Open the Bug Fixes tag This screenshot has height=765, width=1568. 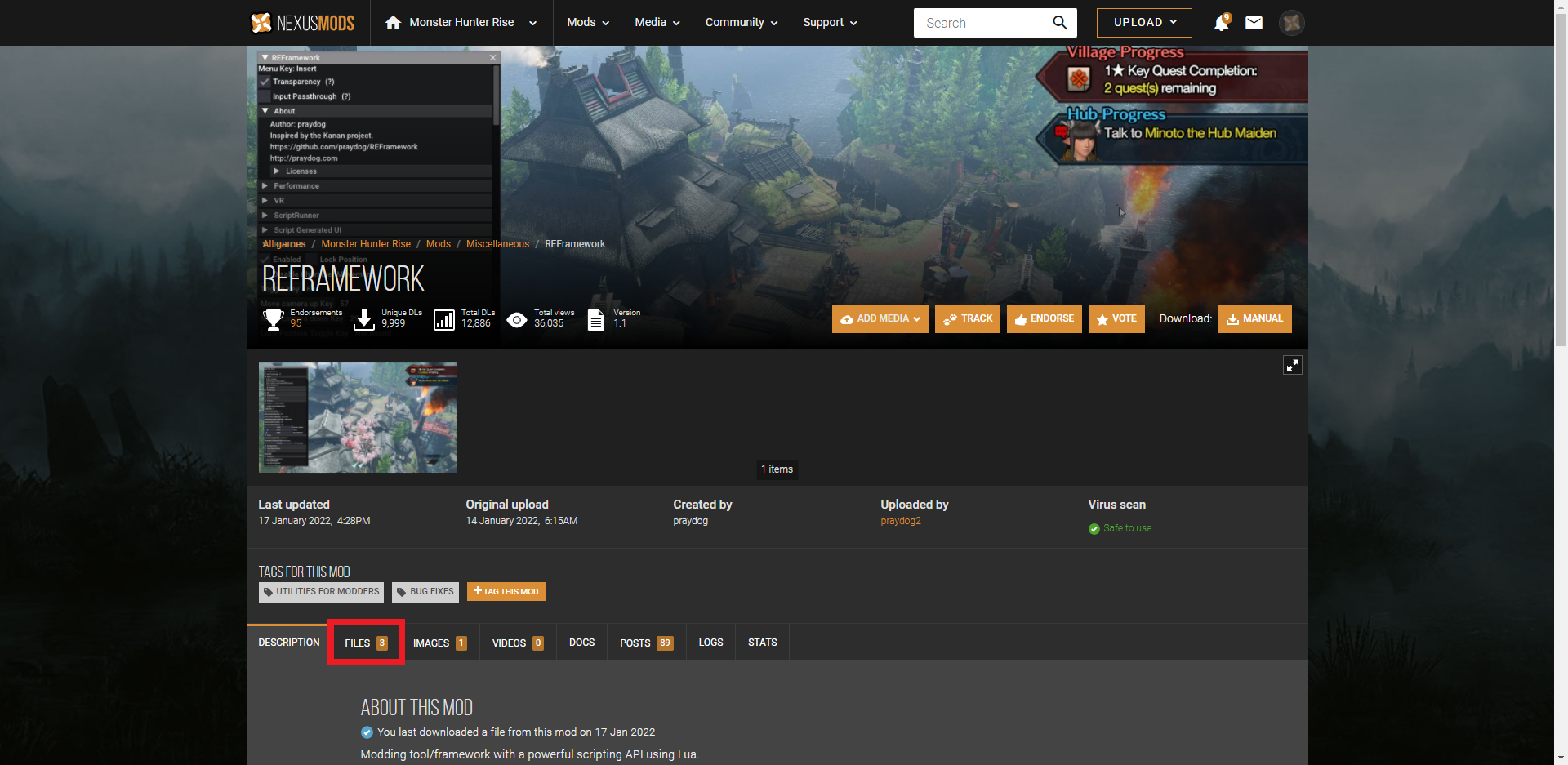(425, 592)
